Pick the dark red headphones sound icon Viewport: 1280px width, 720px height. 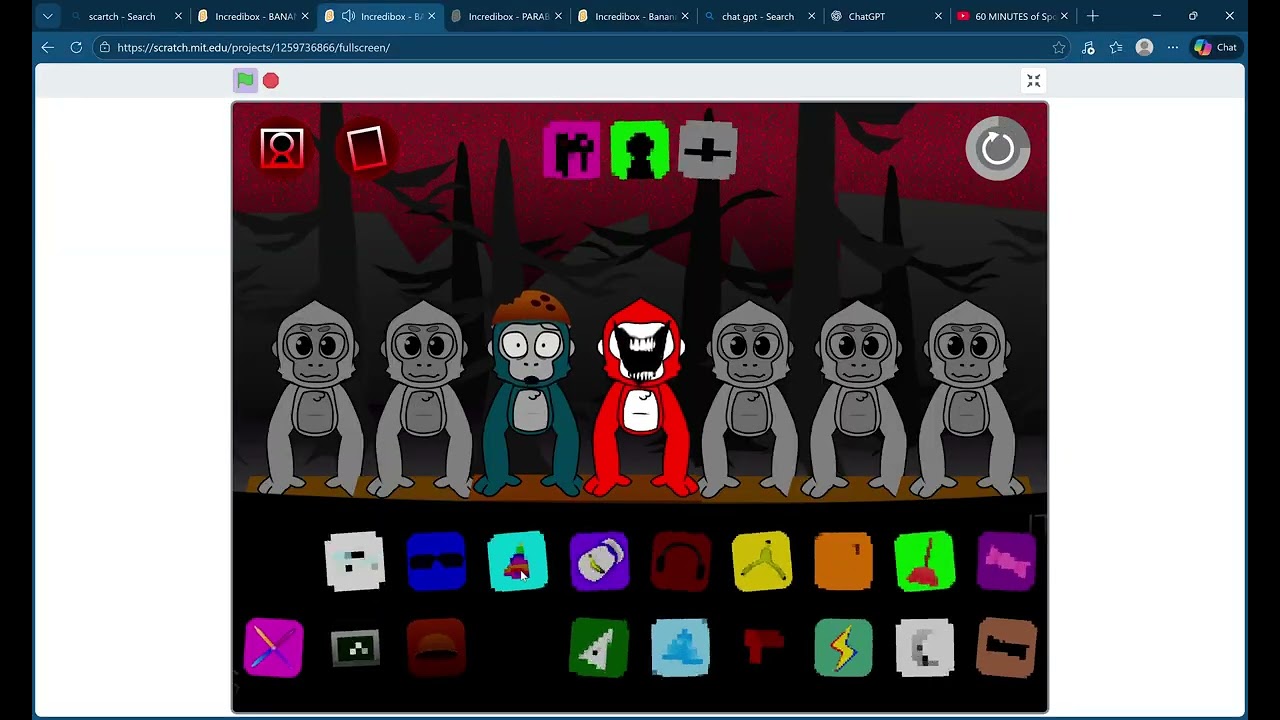pyautogui.click(x=681, y=561)
